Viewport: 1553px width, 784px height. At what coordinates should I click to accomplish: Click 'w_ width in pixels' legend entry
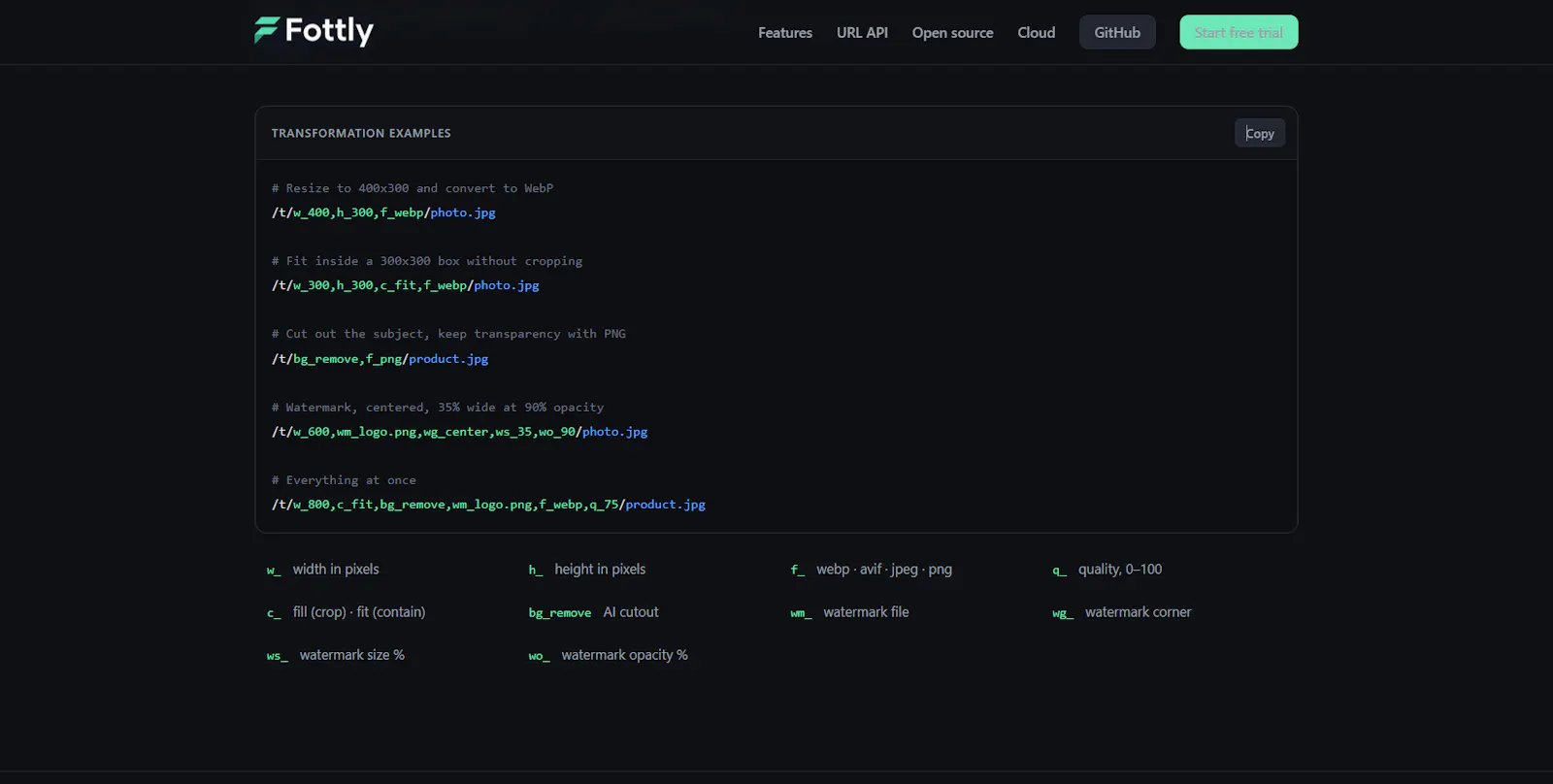323,570
